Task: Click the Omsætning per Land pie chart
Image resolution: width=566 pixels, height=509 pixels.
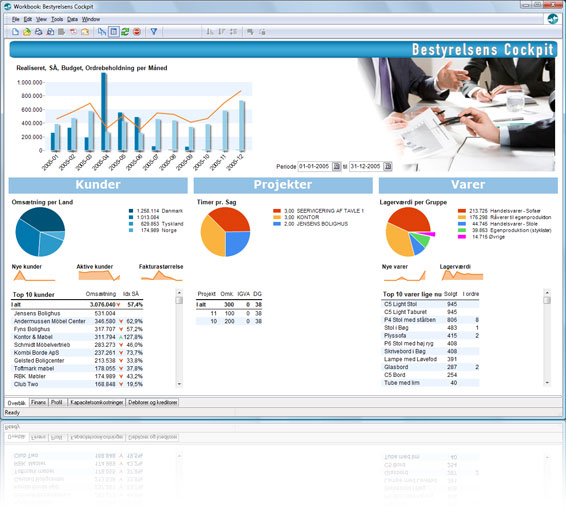Action: [x=40, y=232]
